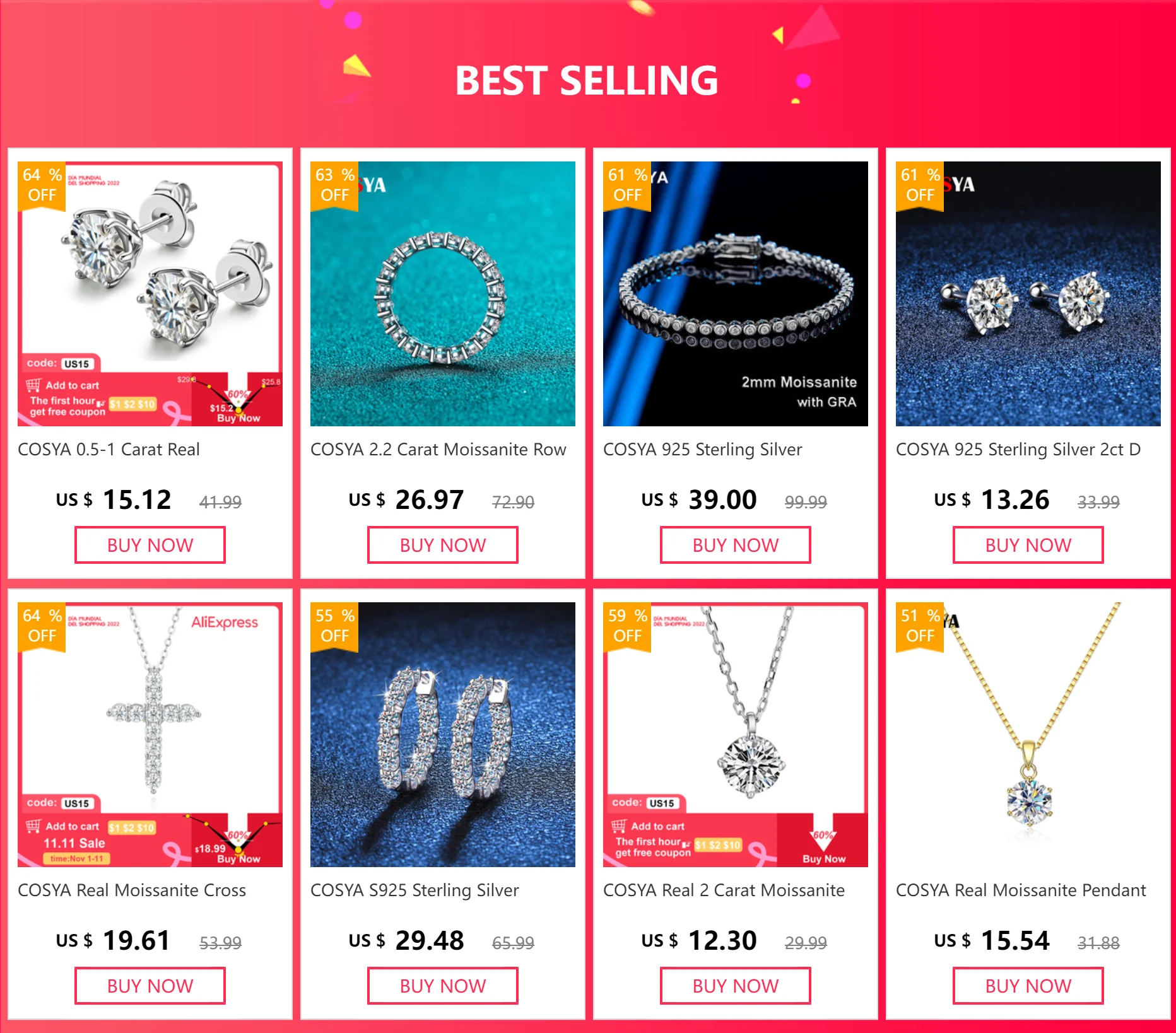Click the 51% OFF badge on gold pendant
The width and height of the screenshot is (1176, 1033).
pyautogui.click(x=920, y=626)
